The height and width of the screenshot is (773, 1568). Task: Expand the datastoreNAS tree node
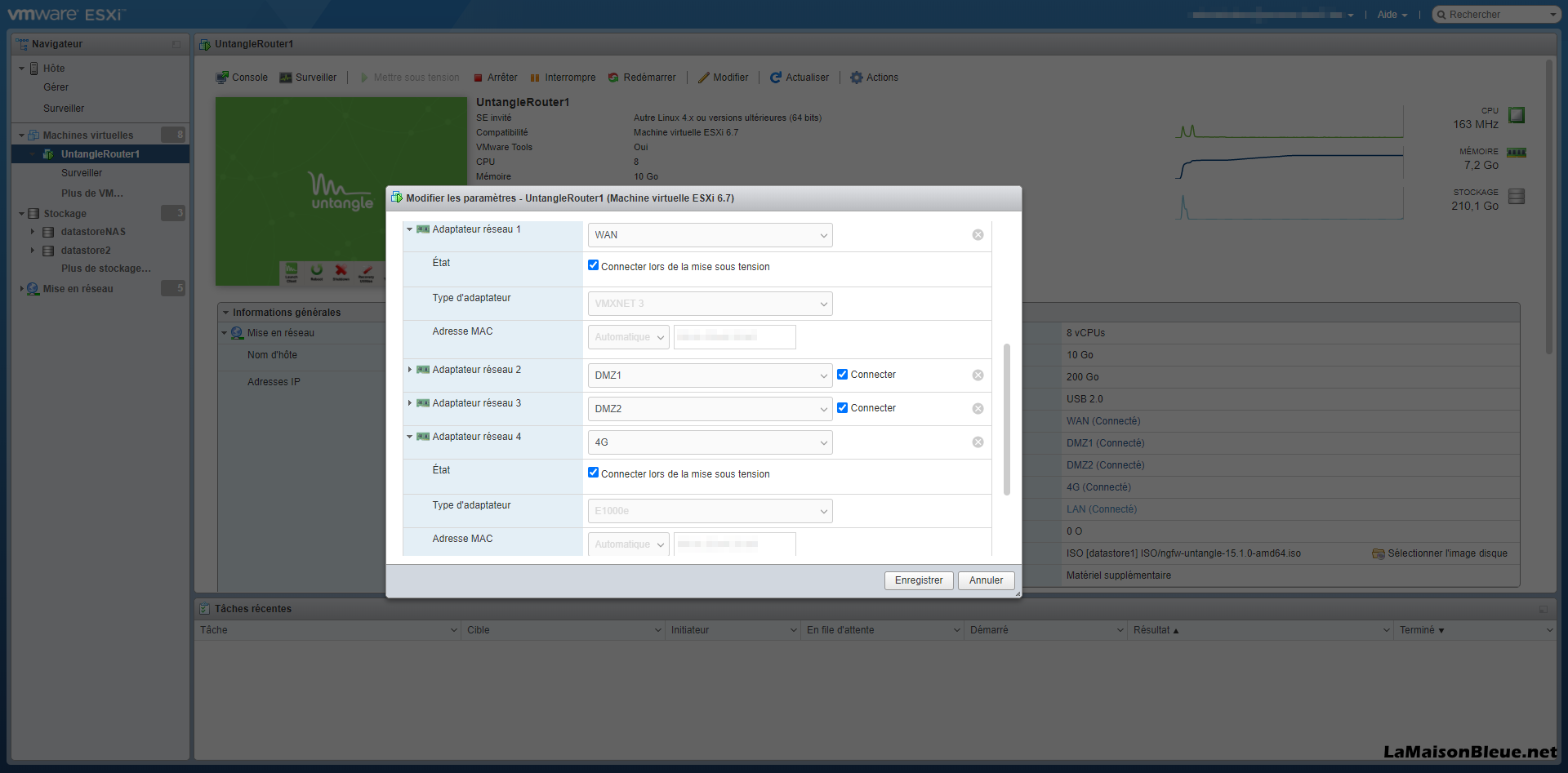(x=33, y=232)
